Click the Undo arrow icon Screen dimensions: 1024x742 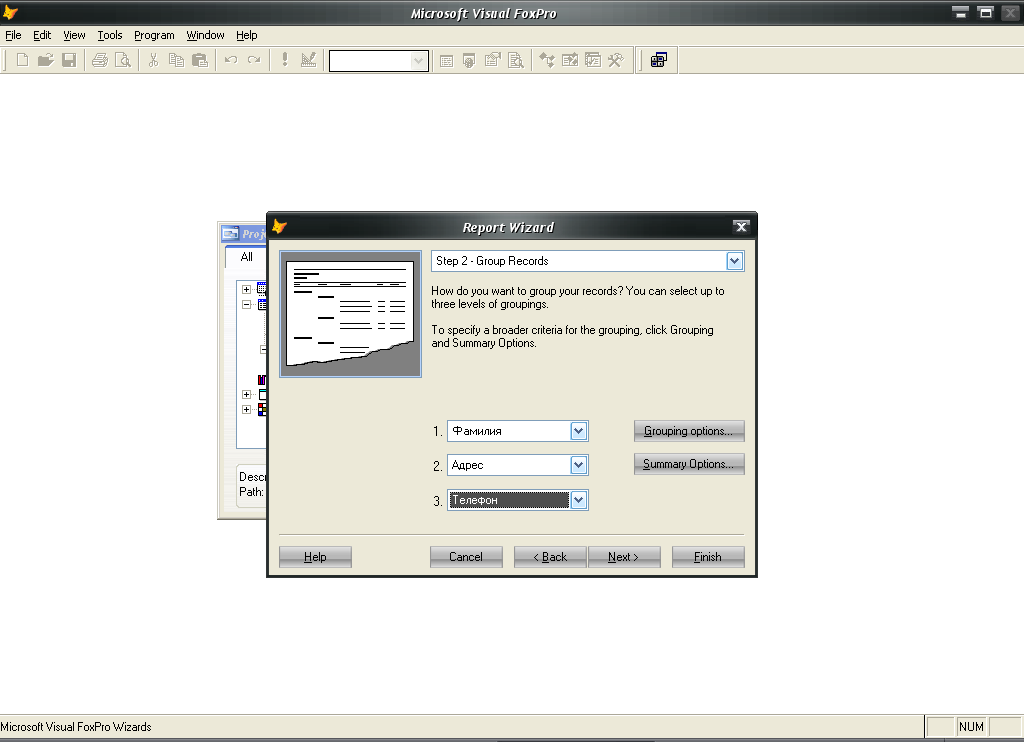click(x=231, y=60)
